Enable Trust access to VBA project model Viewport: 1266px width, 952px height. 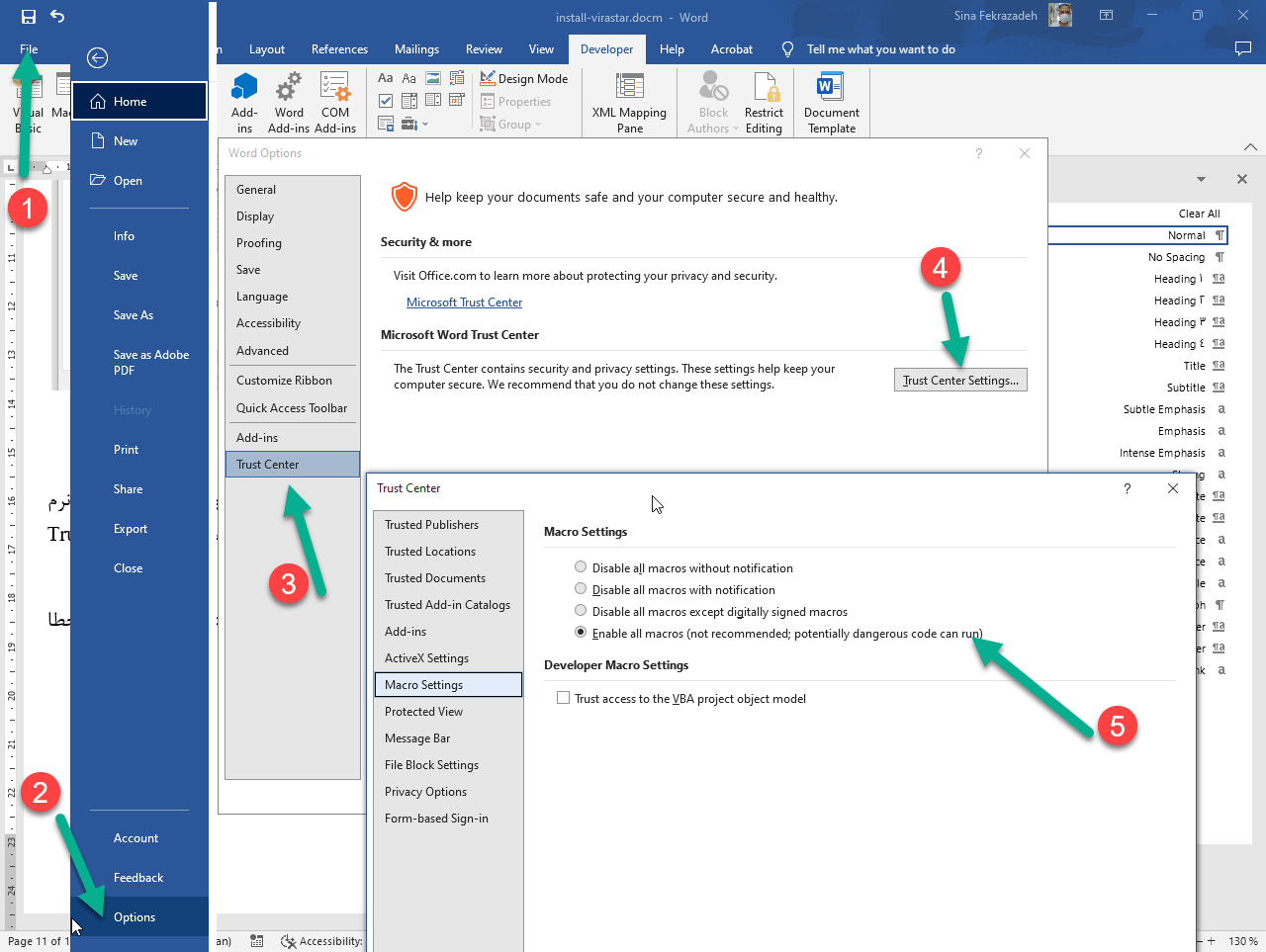pyautogui.click(x=564, y=698)
